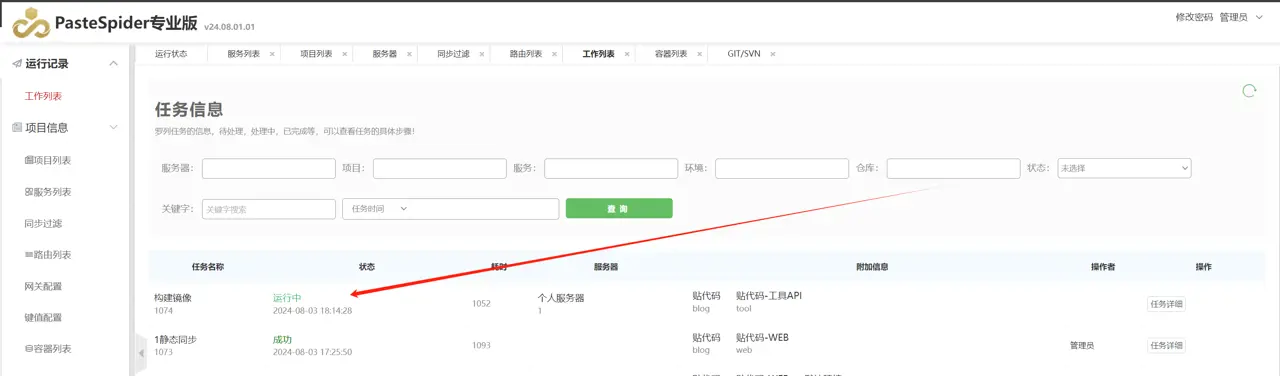
Task: Close the 服务列表 tab
Action: 272,54
